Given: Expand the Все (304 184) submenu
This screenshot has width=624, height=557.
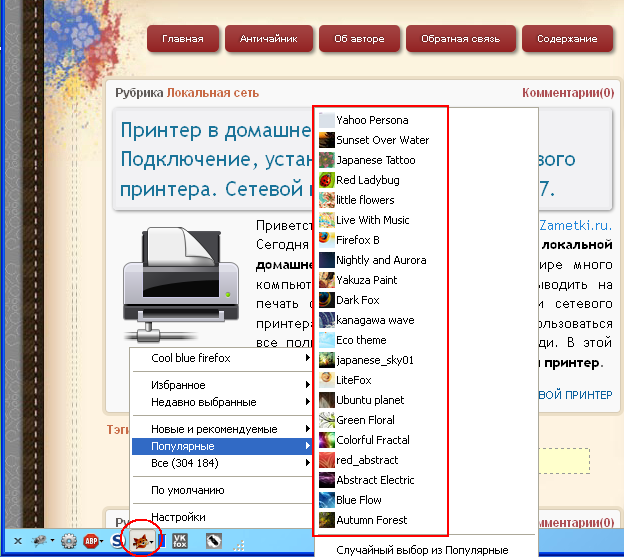Looking at the screenshot, I should 222,463.
